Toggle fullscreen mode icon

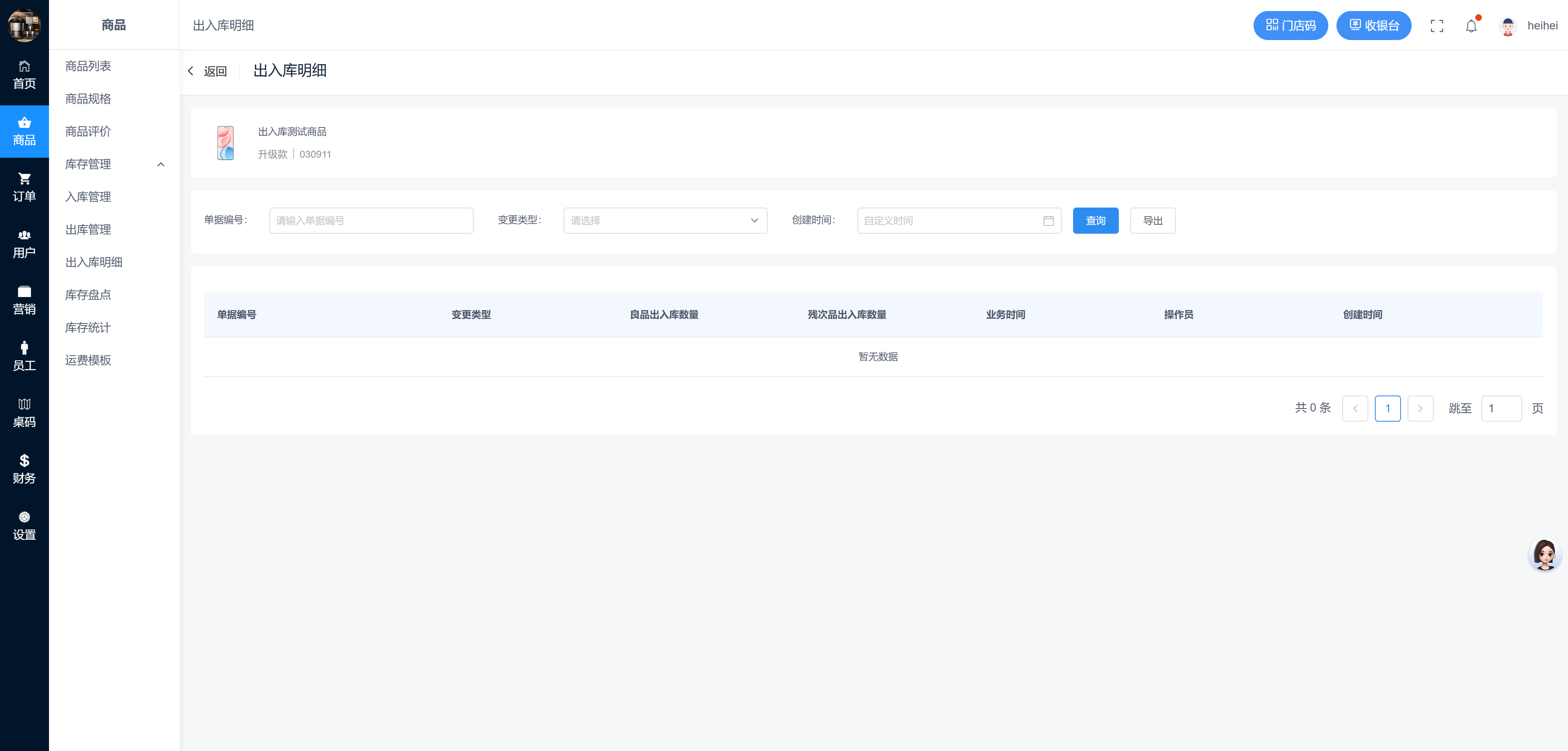coord(1437,26)
